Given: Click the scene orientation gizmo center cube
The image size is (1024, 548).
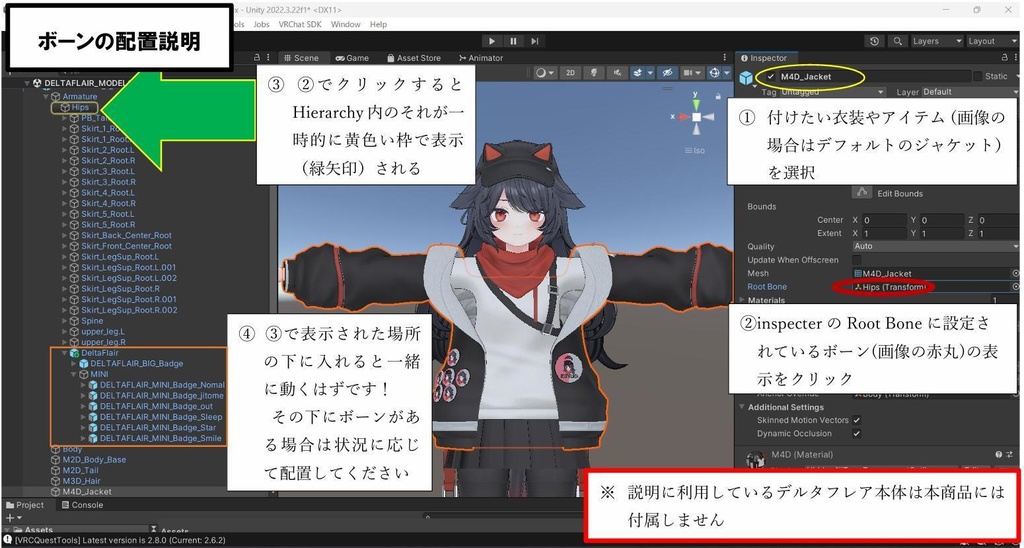Looking at the screenshot, I should 697,117.
